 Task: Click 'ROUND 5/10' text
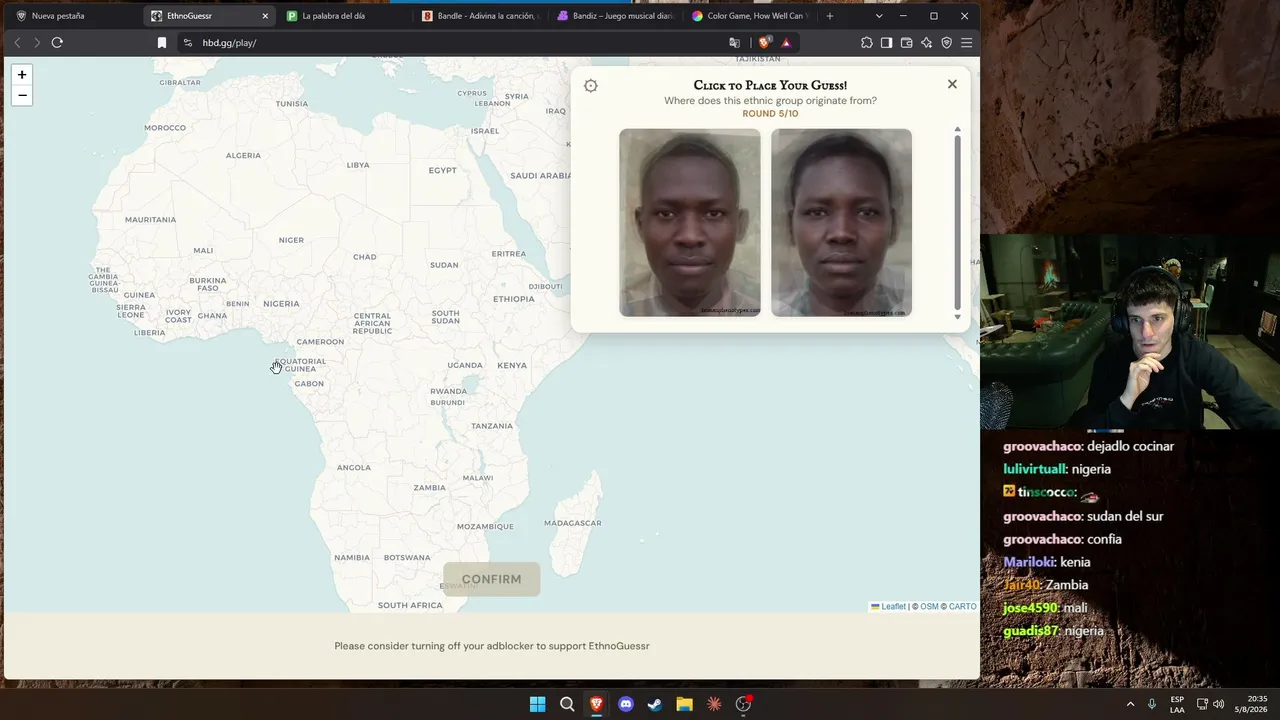pos(770,114)
